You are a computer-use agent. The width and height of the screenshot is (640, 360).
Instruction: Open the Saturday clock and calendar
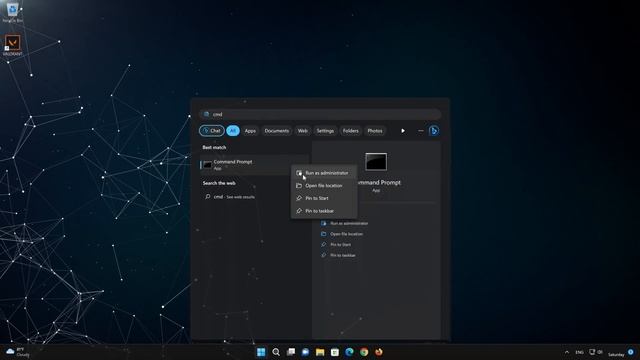pos(616,354)
